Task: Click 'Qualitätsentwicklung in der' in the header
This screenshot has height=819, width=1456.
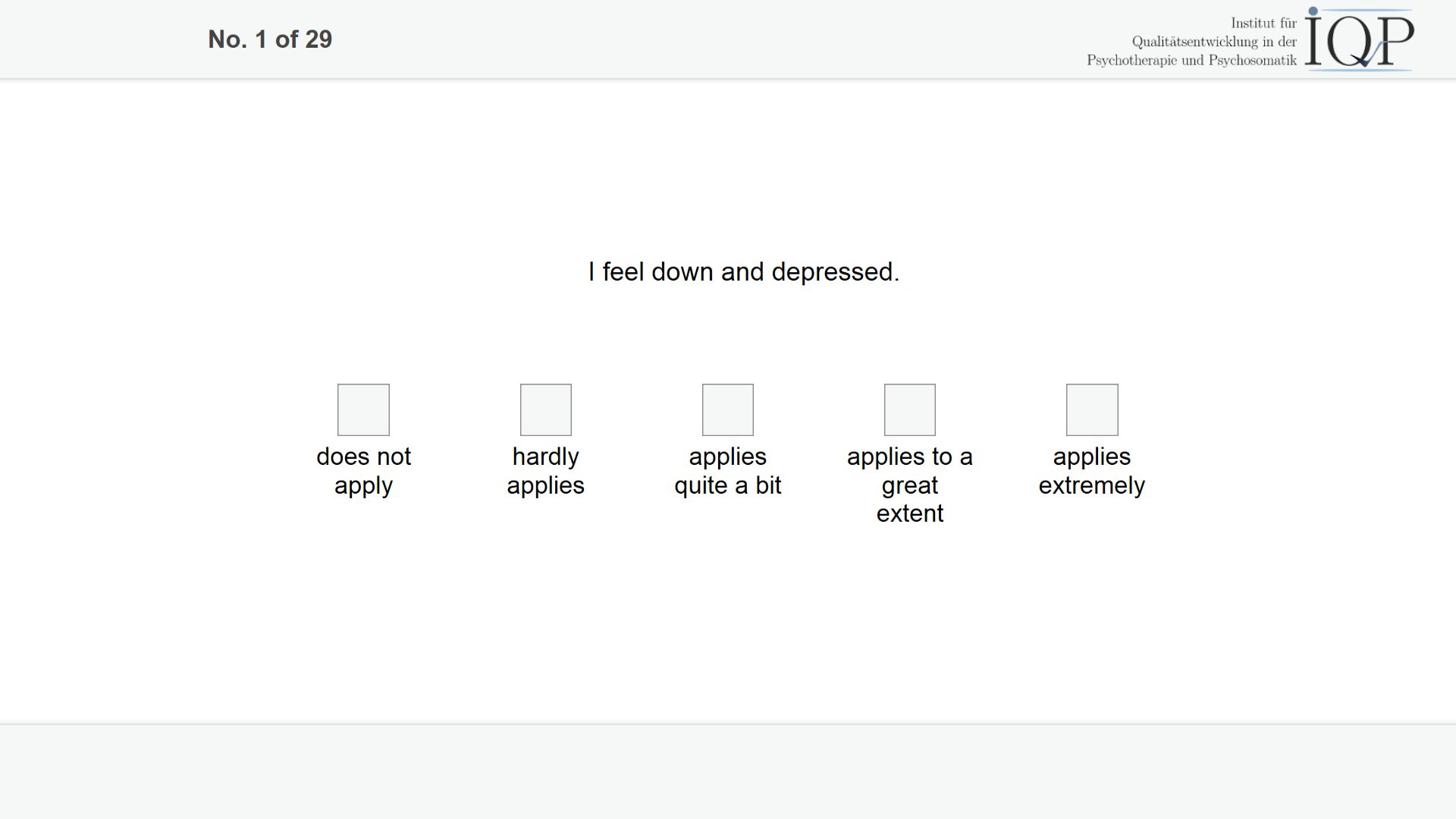Action: pos(1214,42)
